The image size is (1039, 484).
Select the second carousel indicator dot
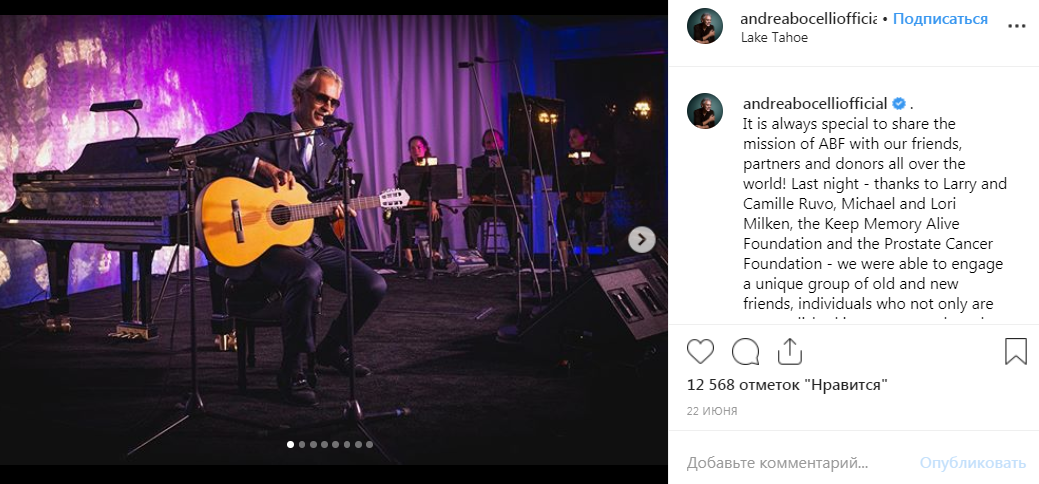[302, 444]
